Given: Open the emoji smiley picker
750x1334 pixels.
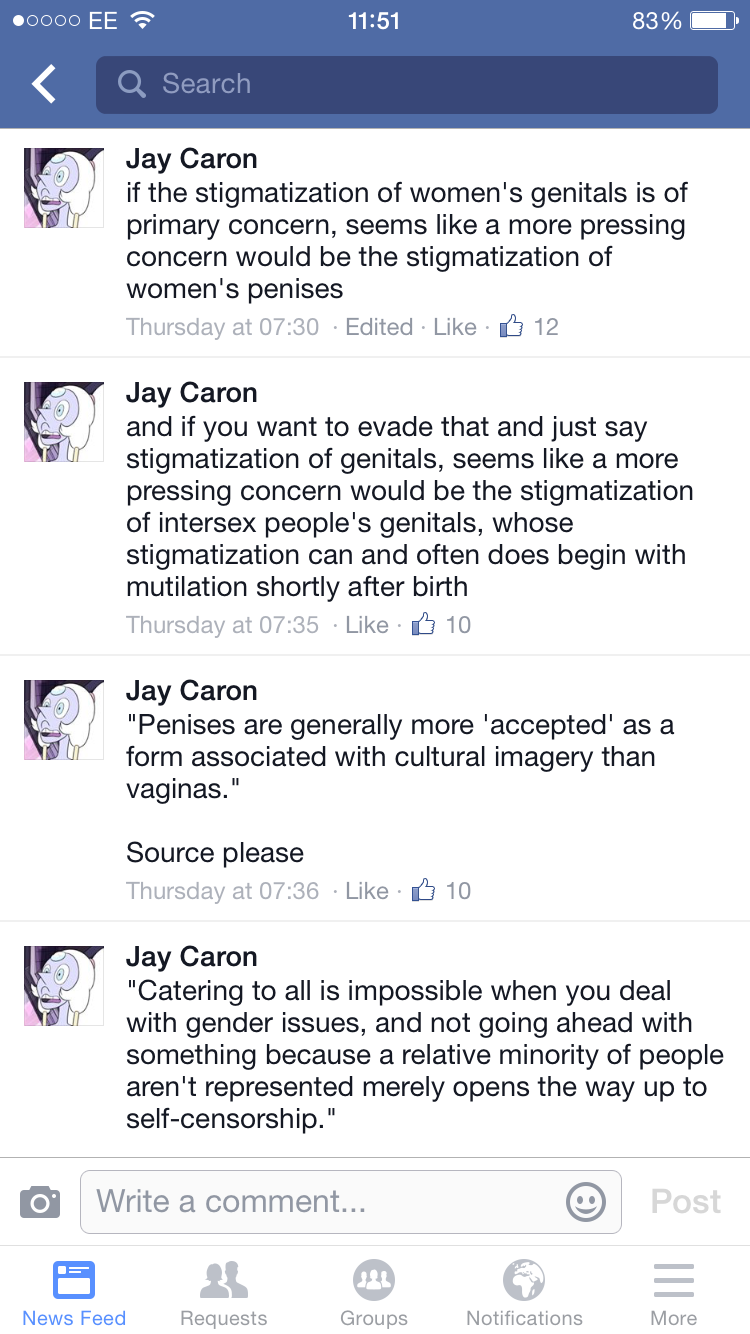Looking at the screenshot, I should pyautogui.click(x=586, y=1202).
